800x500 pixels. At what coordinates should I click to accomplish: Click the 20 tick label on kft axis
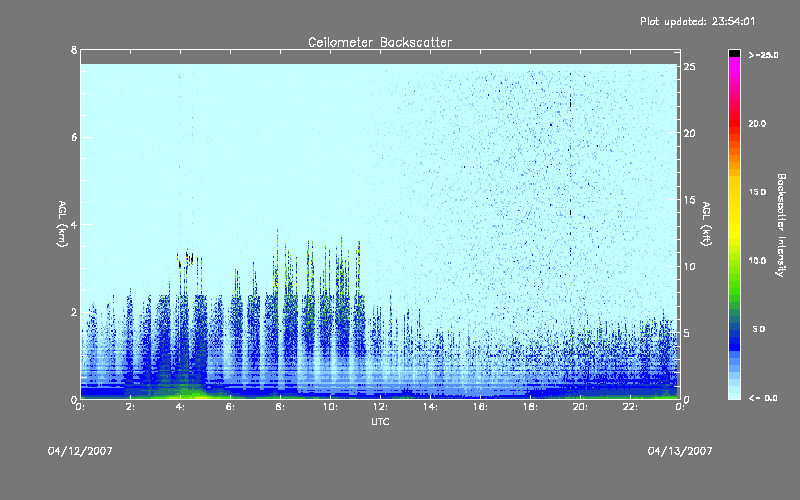[689, 133]
